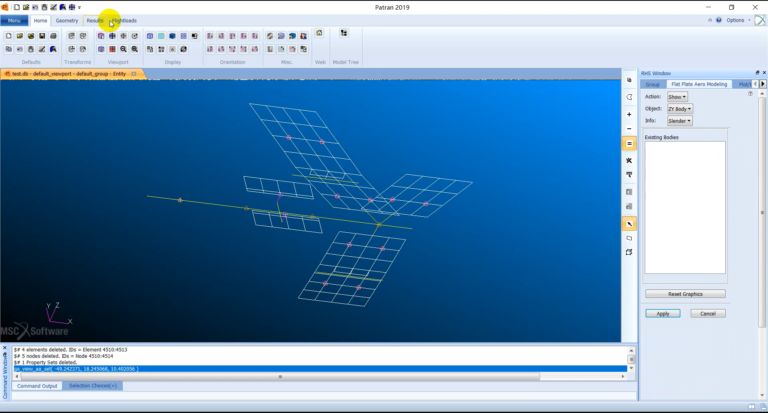Switch to the Geometry ribbon tab
This screenshot has height=413, width=768.
pos(67,21)
